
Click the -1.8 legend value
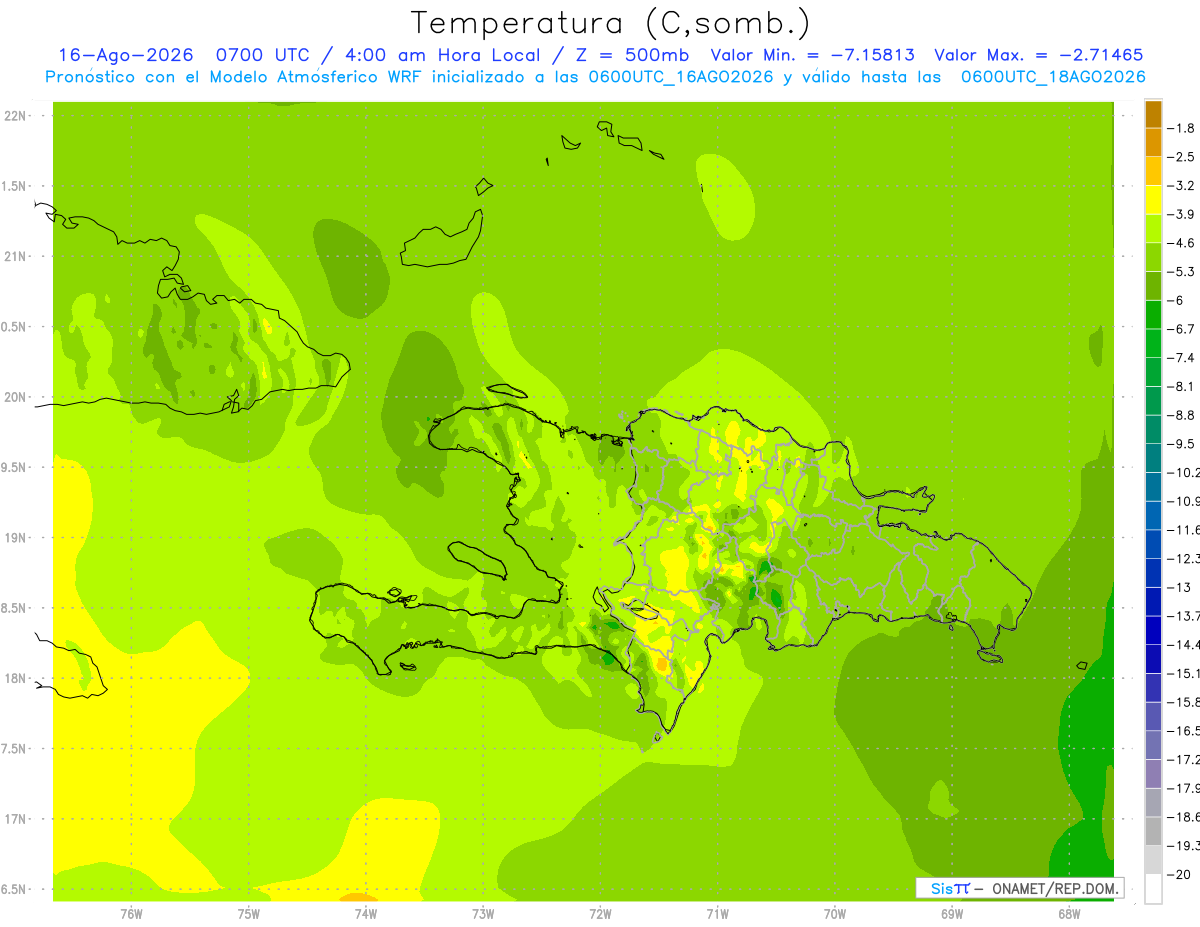pyautogui.click(x=1181, y=129)
